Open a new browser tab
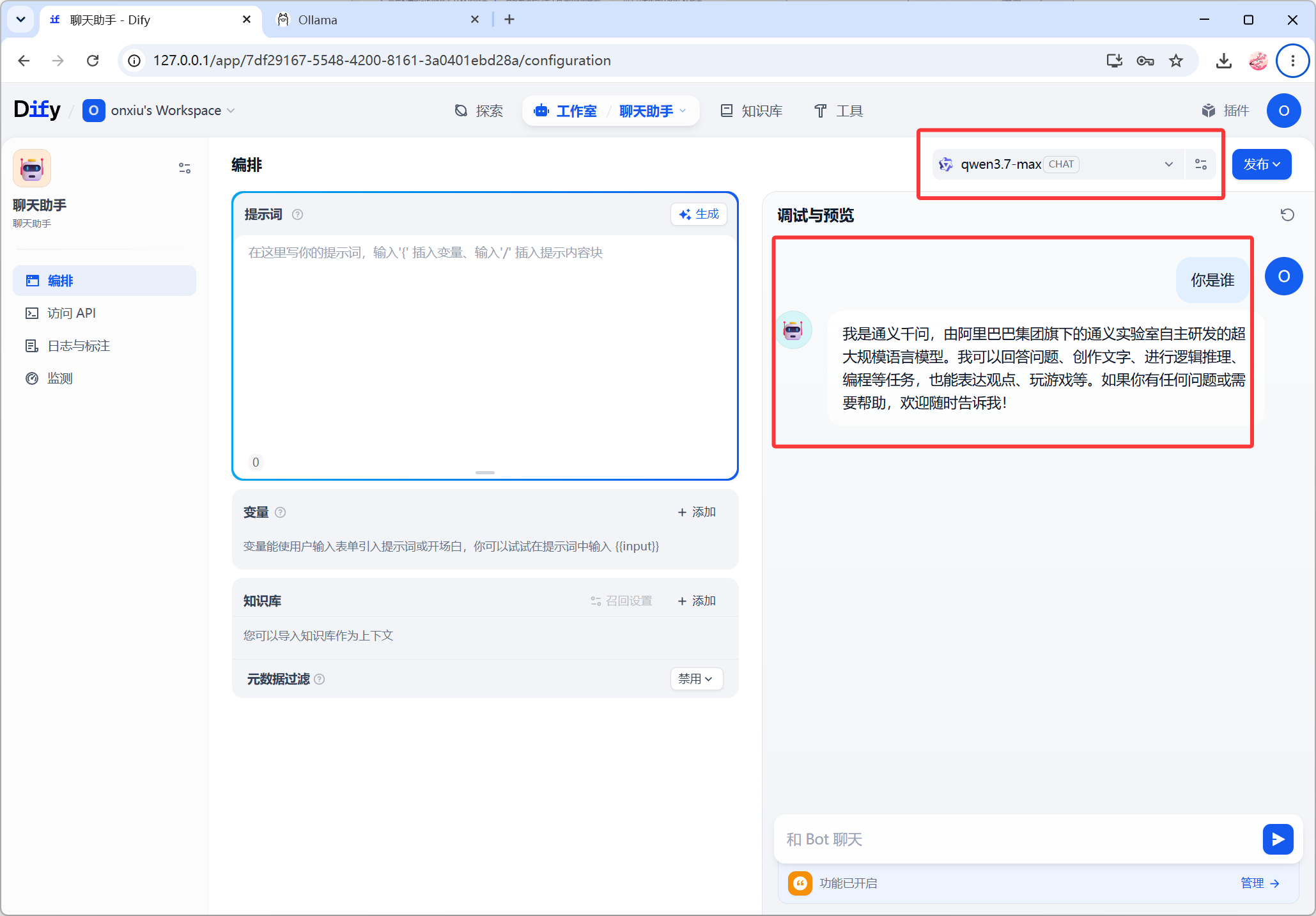Viewport: 1316px width, 916px height. [509, 20]
